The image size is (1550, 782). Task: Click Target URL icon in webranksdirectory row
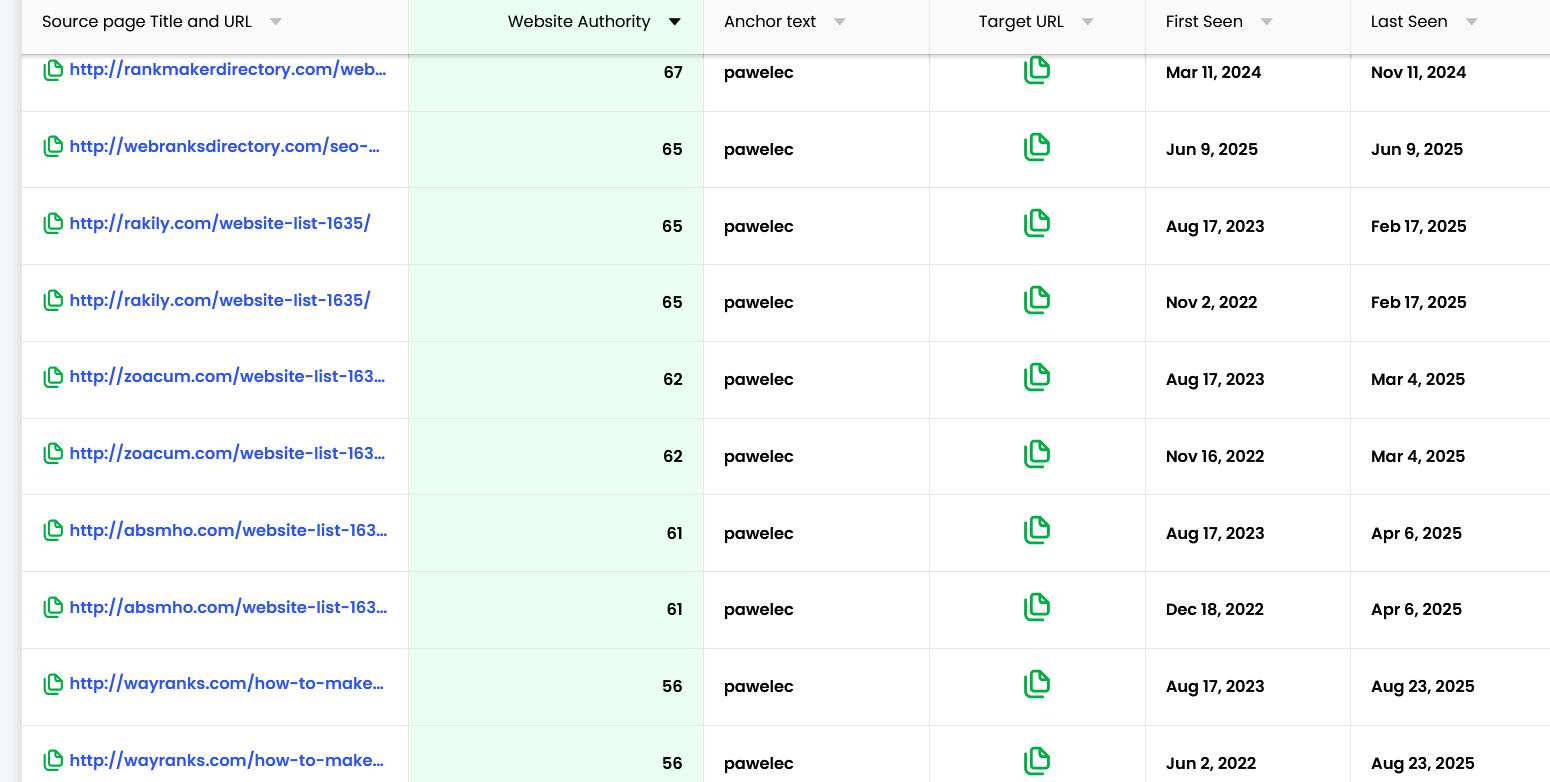coord(1037,147)
